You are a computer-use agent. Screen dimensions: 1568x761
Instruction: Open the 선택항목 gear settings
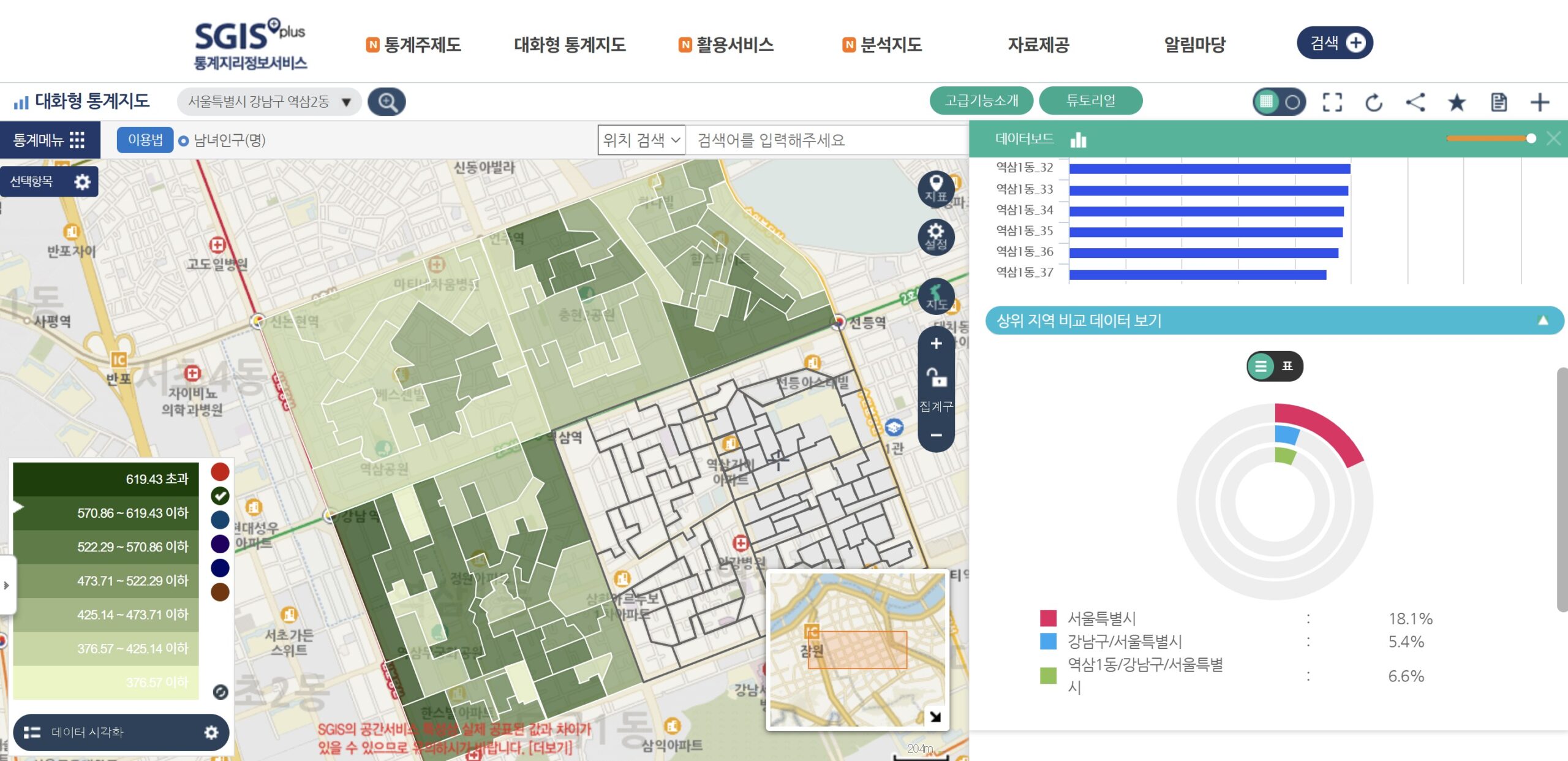point(82,182)
